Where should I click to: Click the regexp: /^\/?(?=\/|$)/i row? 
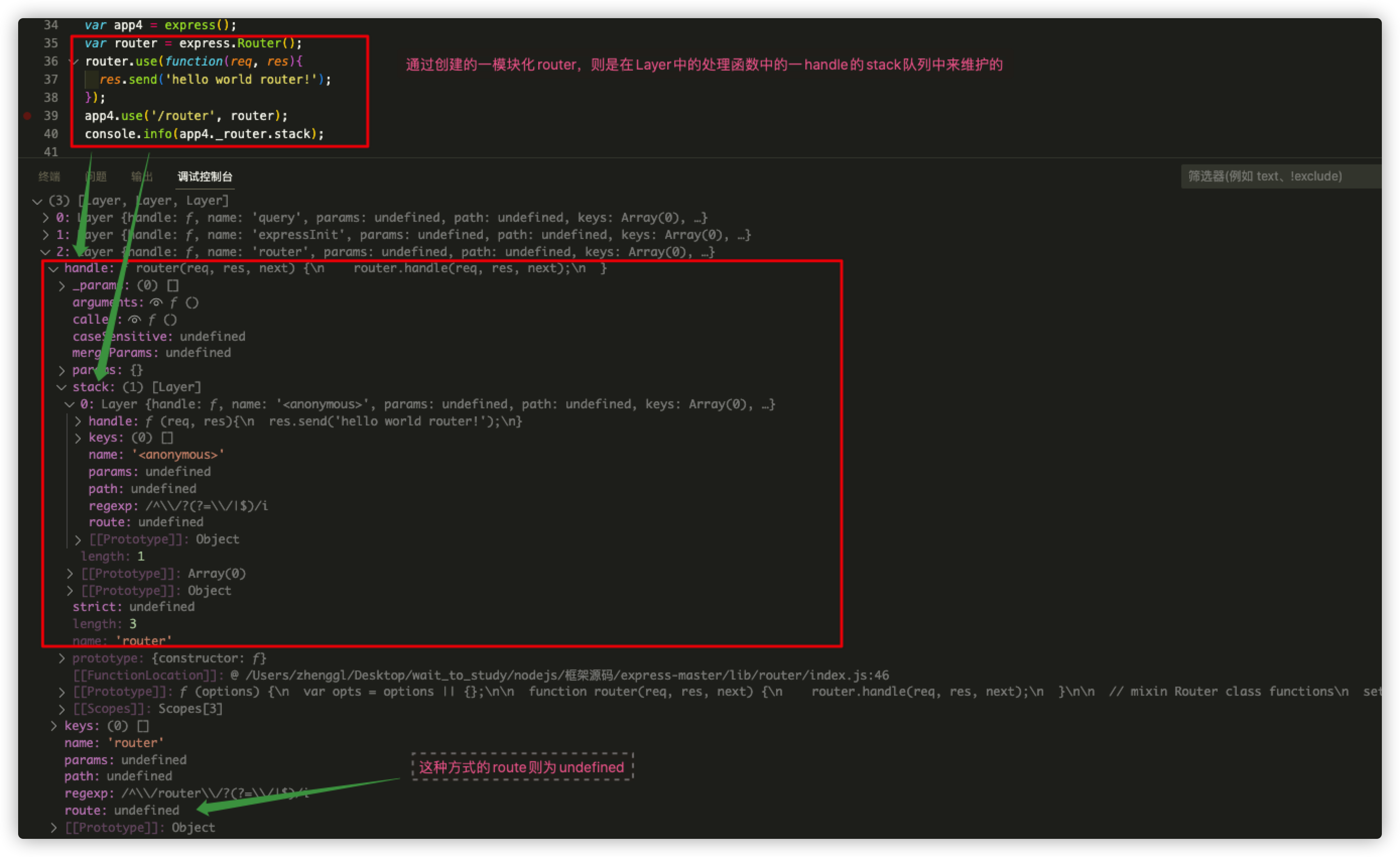178,506
